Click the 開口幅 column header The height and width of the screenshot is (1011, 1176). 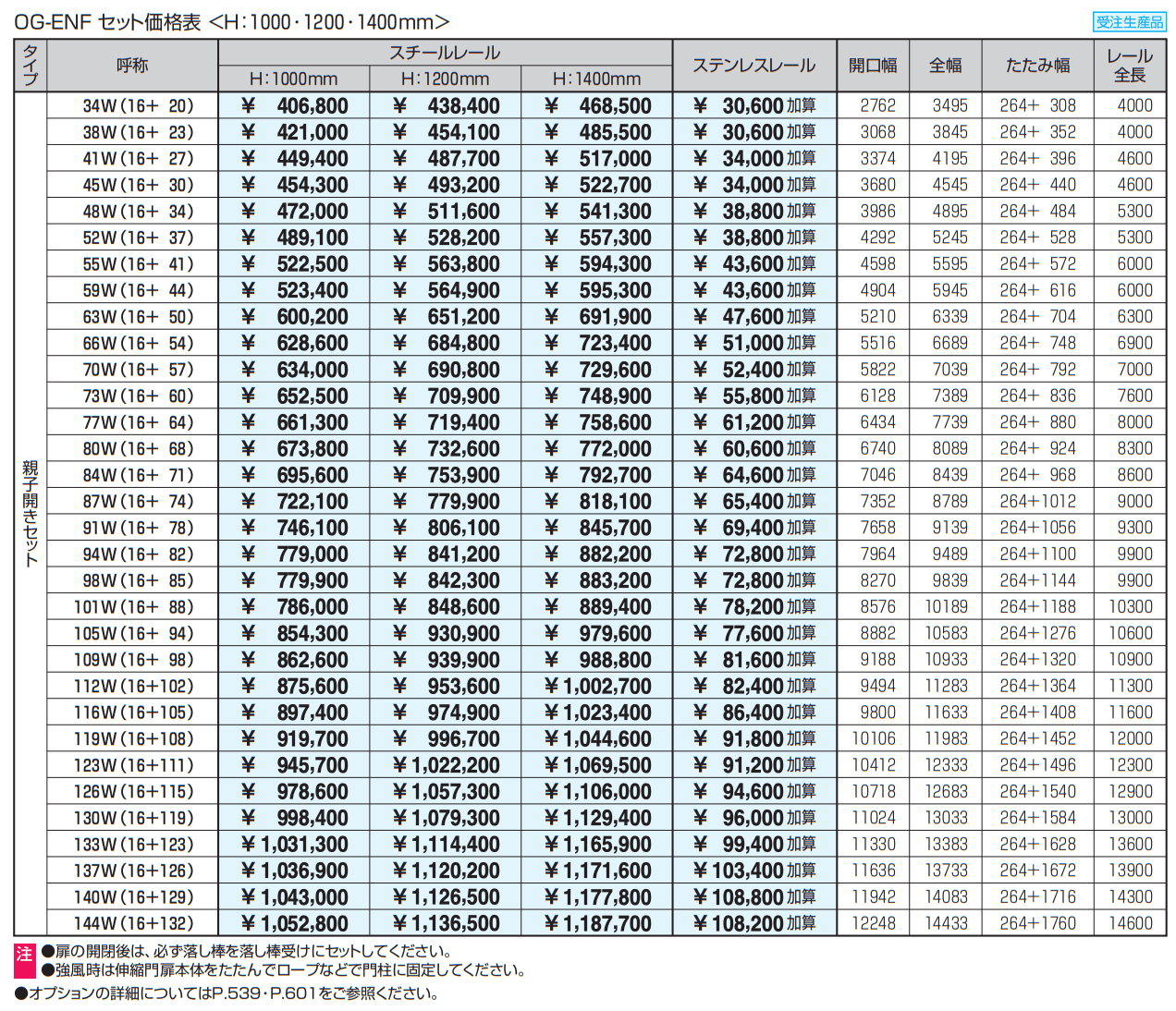coord(873,66)
